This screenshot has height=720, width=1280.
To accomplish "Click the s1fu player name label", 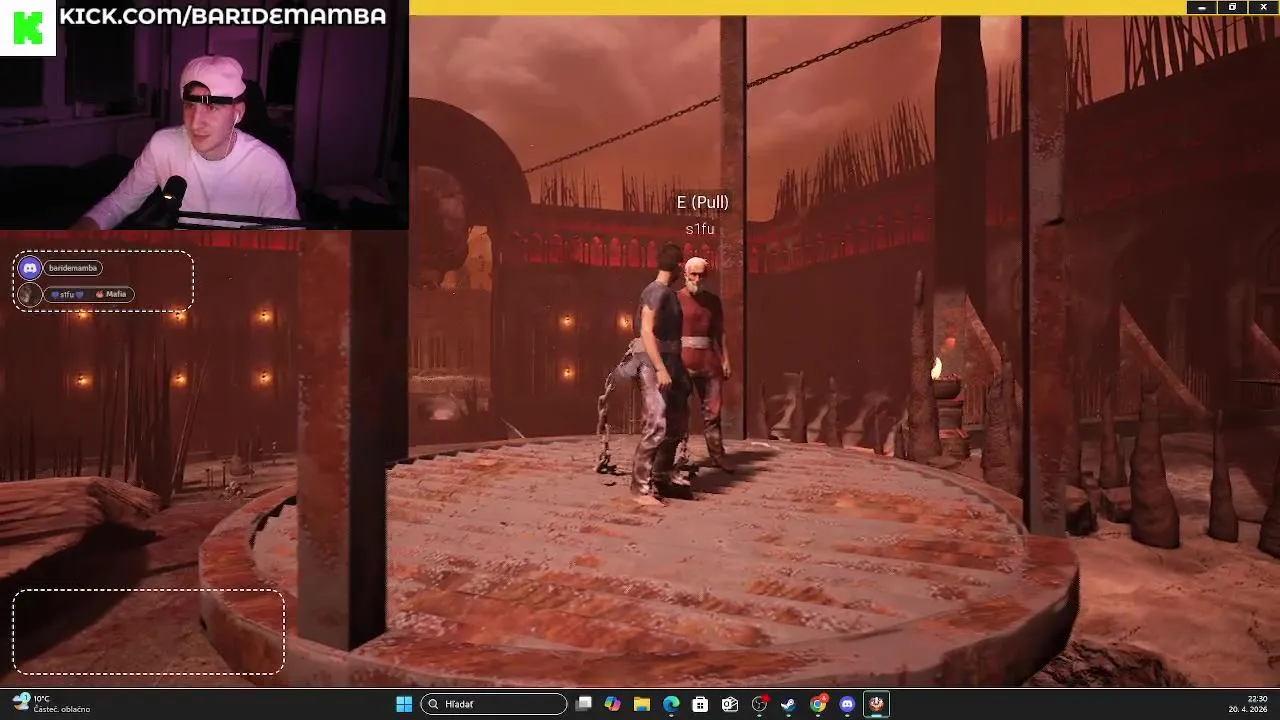I will [x=700, y=229].
